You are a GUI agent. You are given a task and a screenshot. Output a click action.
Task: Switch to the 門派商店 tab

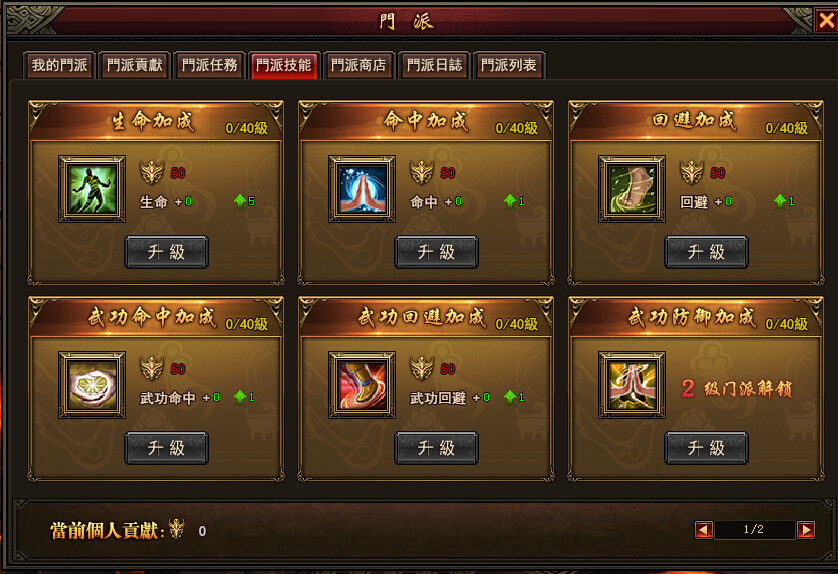coord(359,65)
